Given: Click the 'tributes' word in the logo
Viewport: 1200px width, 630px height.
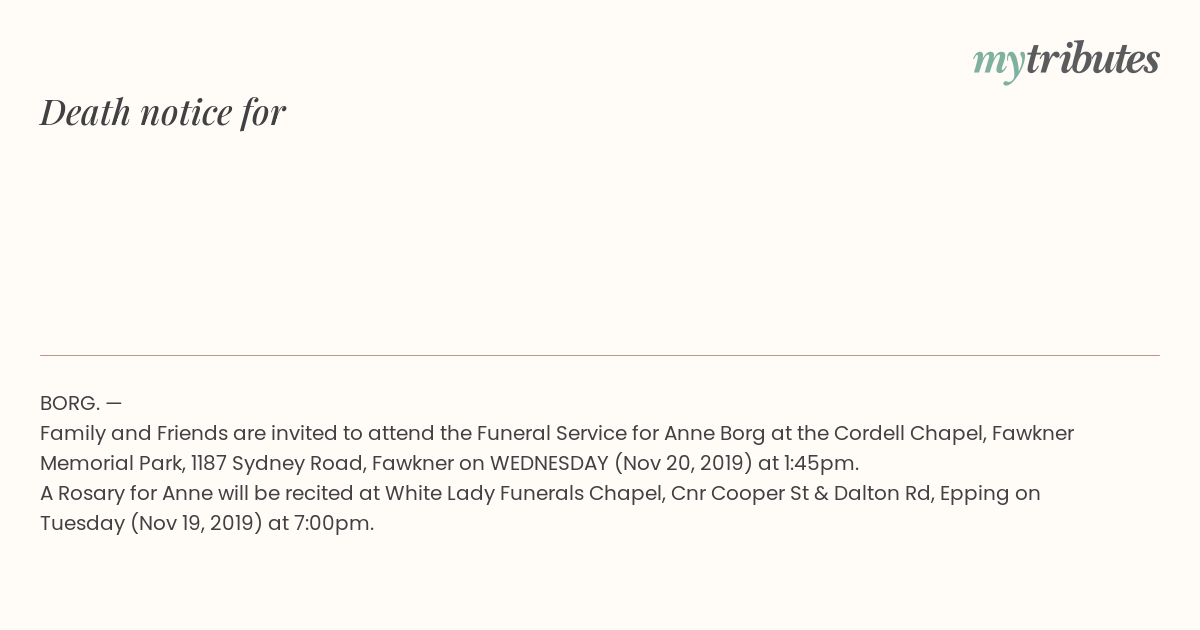Looking at the screenshot, I should [x=1093, y=59].
